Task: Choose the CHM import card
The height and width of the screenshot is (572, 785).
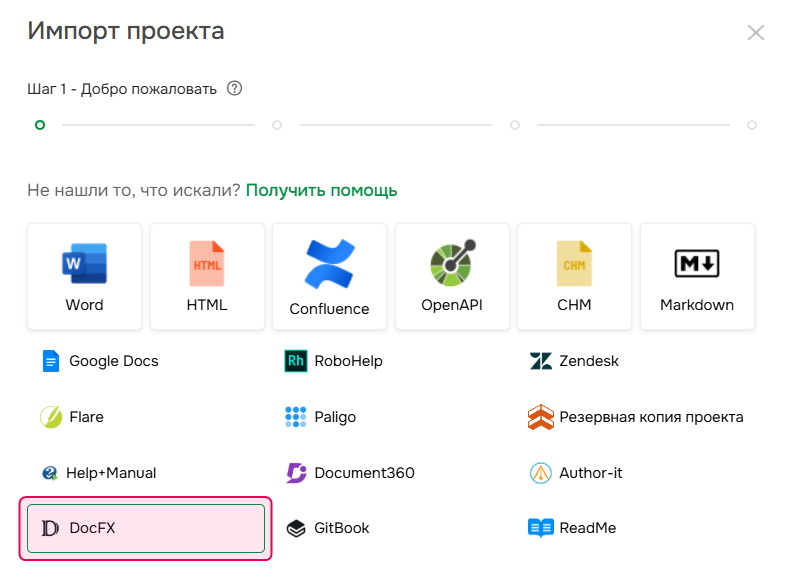Action: pos(574,276)
